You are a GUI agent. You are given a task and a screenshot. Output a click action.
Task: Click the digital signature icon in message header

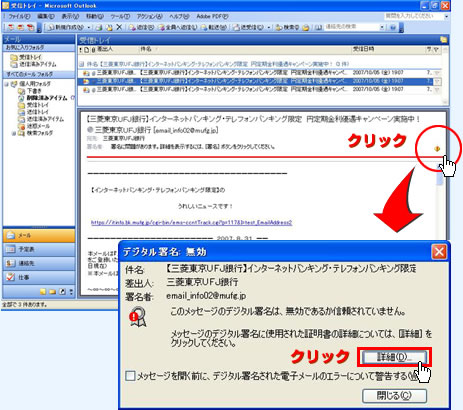[x=437, y=149]
